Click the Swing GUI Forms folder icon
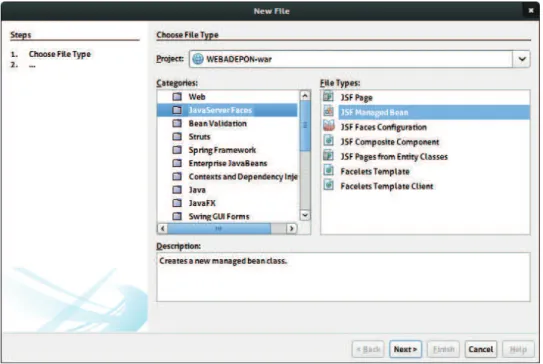 coord(177,216)
